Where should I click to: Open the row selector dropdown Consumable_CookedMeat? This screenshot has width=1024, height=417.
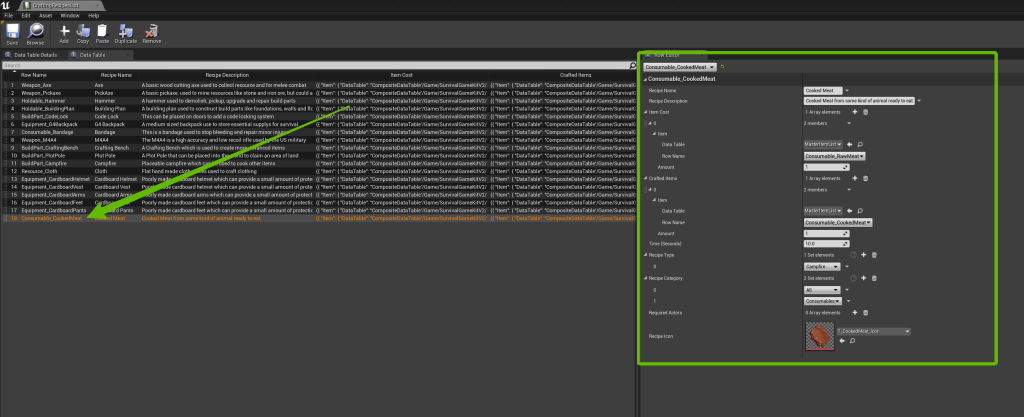678,67
